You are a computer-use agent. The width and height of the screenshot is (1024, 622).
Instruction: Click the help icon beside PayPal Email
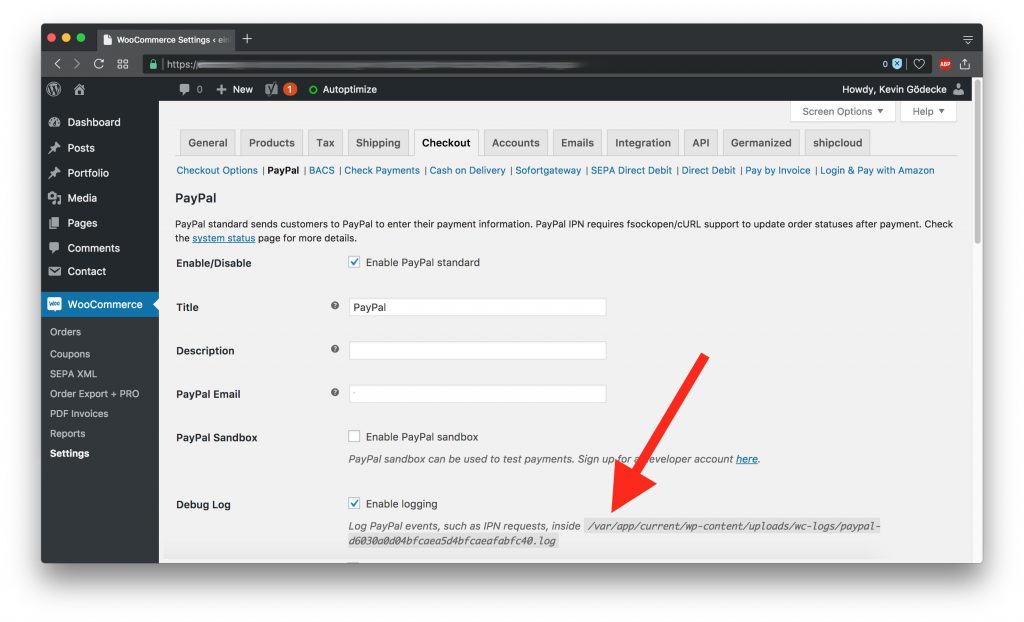click(335, 393)
